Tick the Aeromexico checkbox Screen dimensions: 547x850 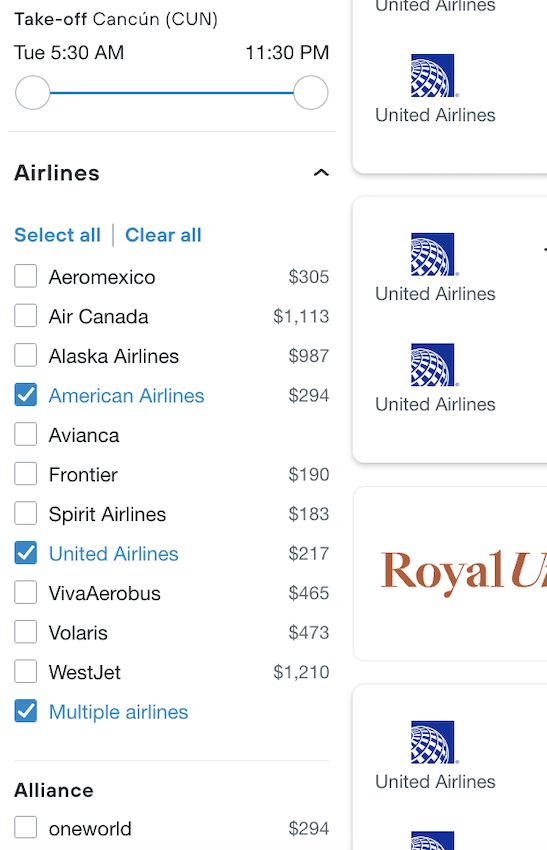[x=25, y=276]
